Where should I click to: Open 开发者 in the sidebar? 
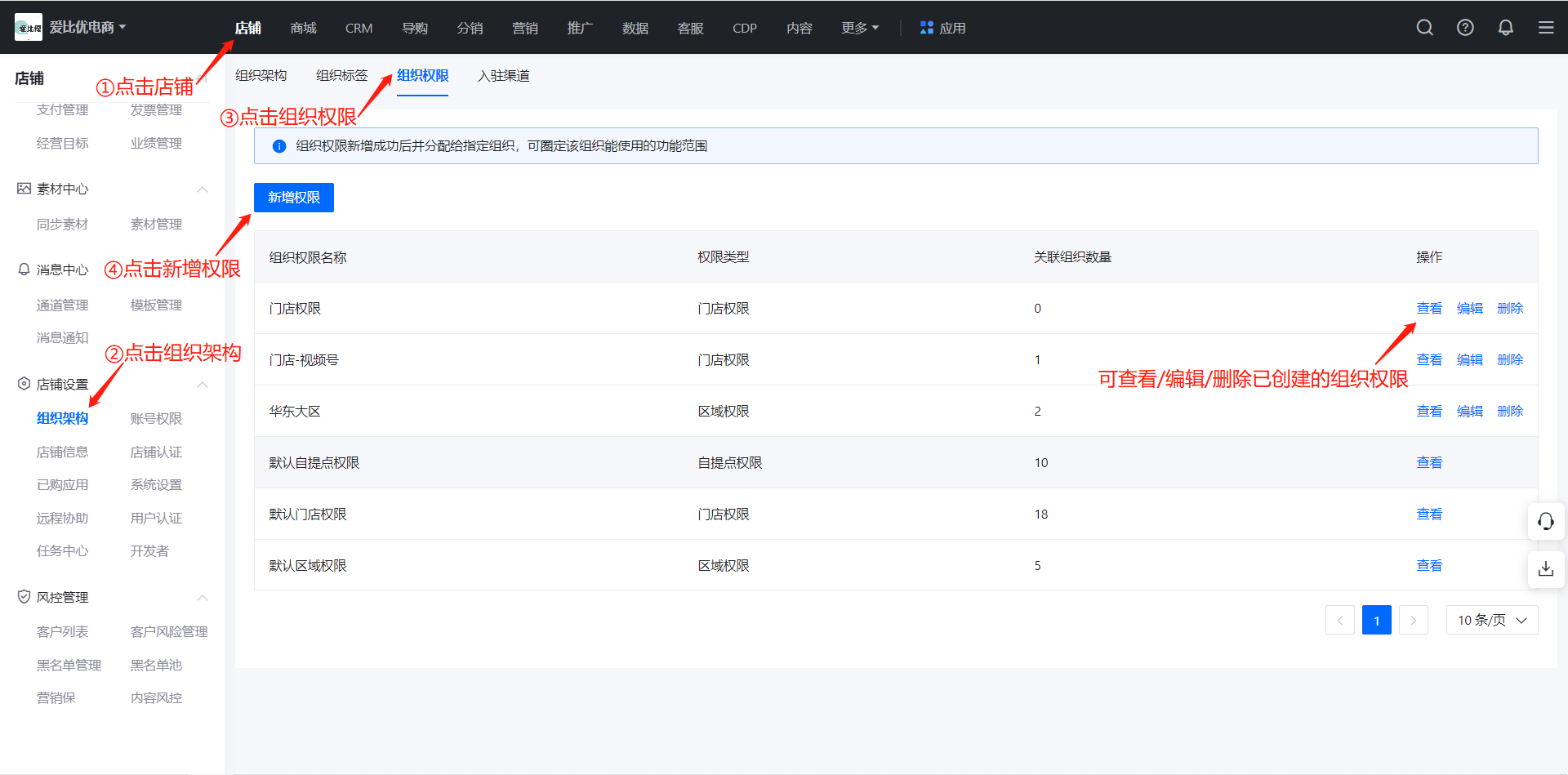(x=149, y=550)
